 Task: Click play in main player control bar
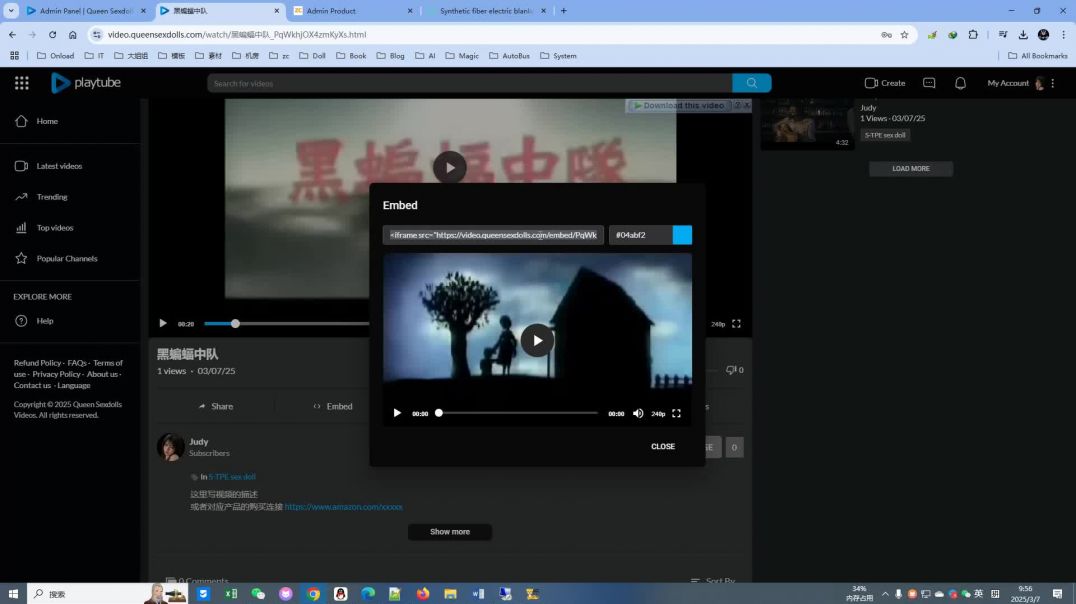pyautogui.click(x=163, y=323)
